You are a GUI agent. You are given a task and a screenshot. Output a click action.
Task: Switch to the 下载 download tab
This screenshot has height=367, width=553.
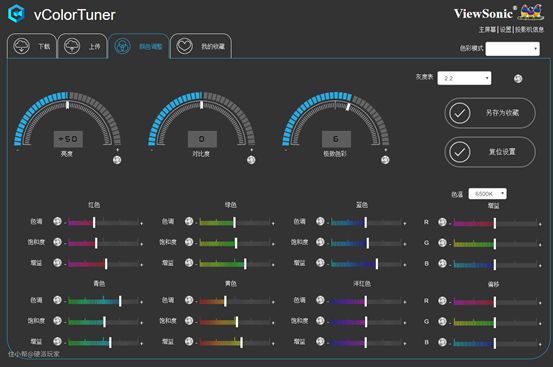32,46
